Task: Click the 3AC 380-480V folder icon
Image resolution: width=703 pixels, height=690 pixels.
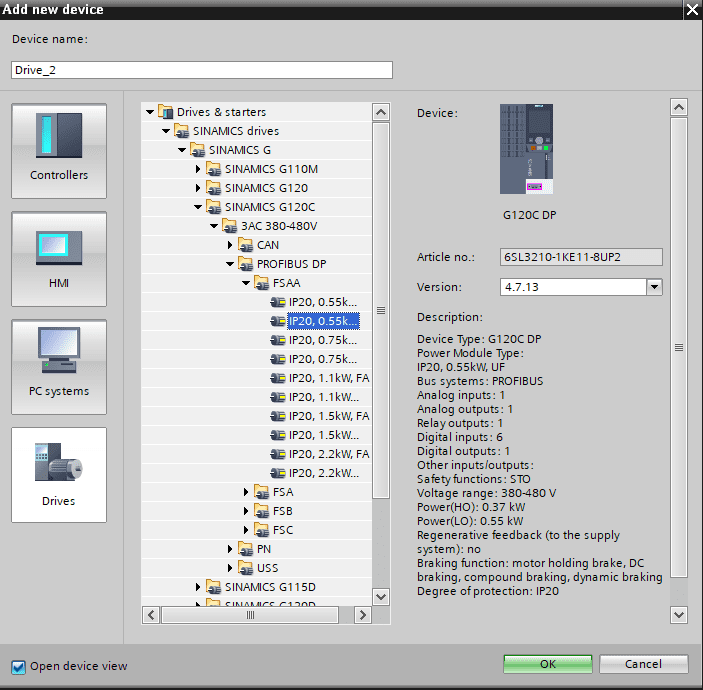Action: pos(230,226)
